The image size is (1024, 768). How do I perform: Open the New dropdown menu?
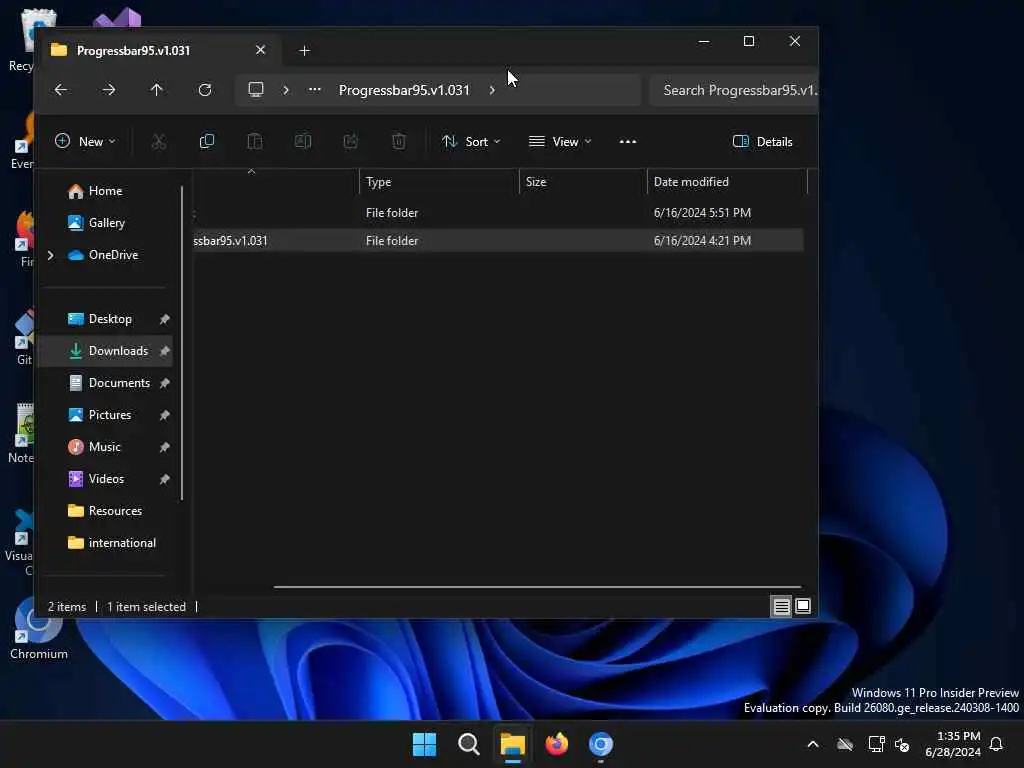tap(85, 142)
